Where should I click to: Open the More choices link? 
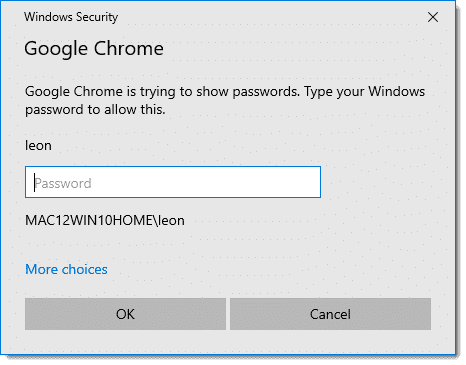coord(66,269)
